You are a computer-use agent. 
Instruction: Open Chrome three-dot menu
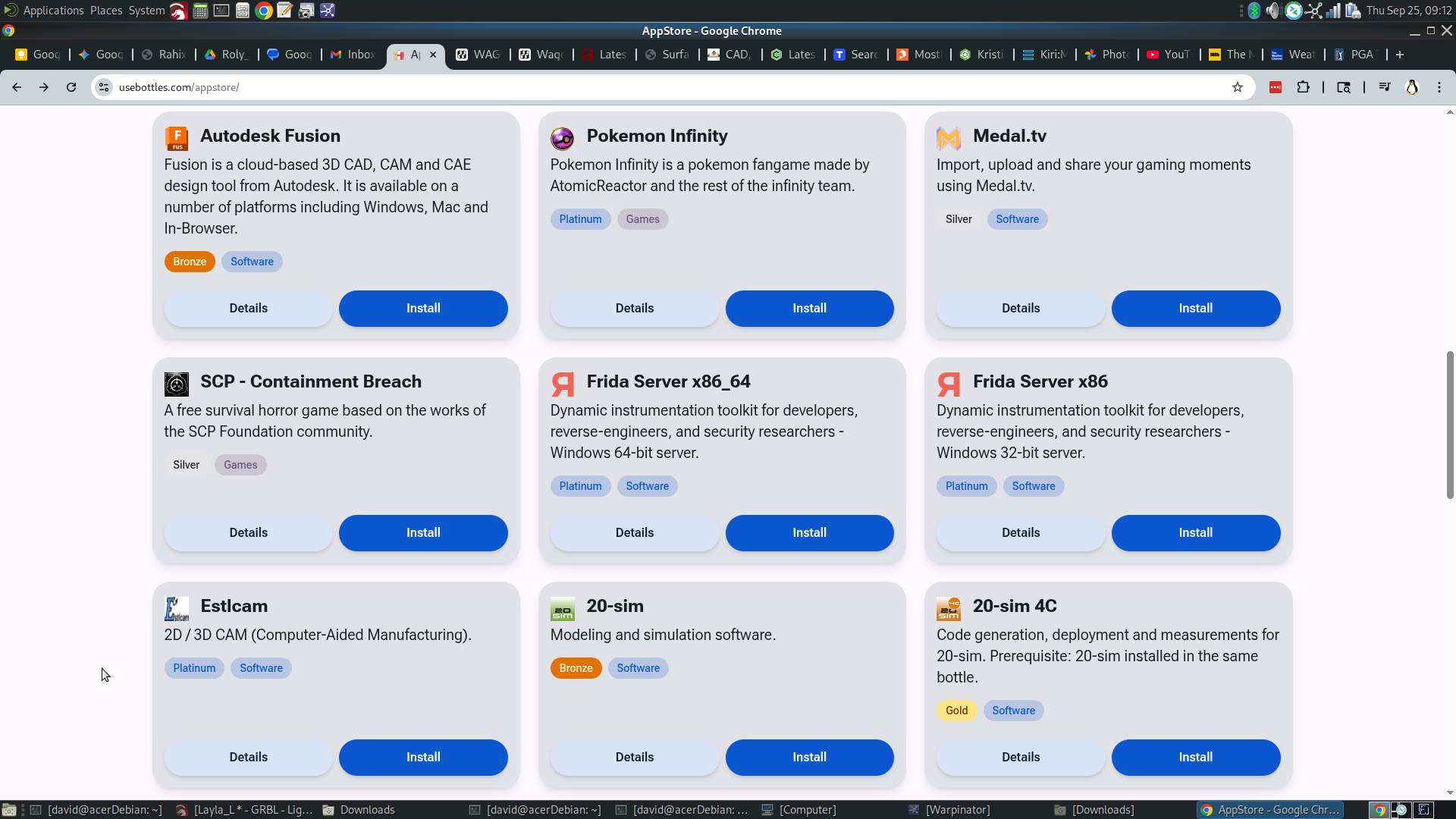[1439, 87]
